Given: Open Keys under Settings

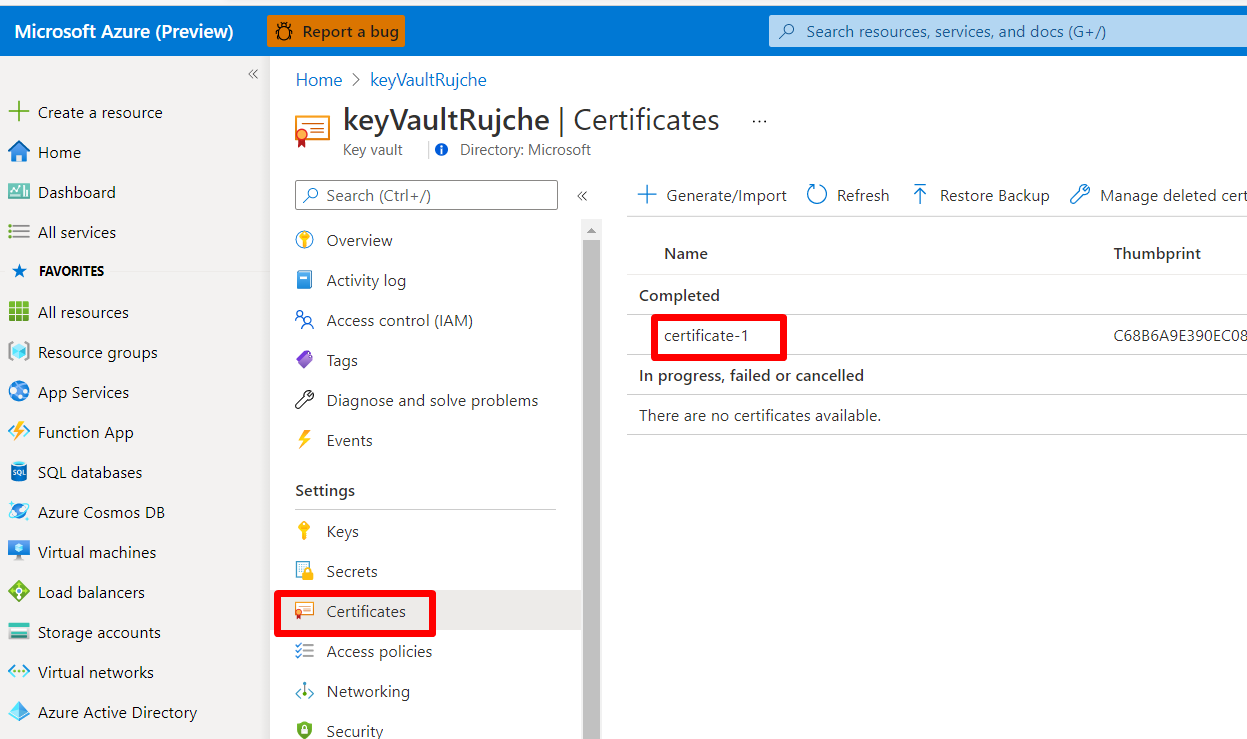Looking at the screenshot, I should [342, 531].
